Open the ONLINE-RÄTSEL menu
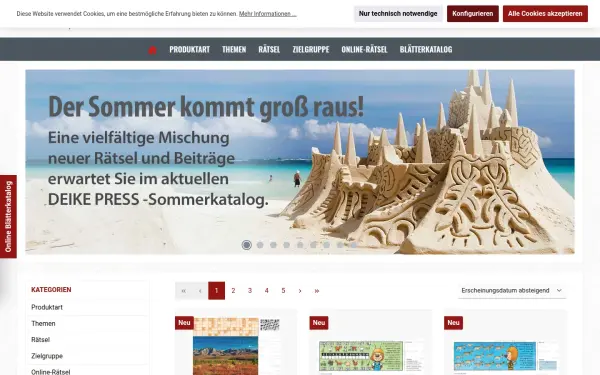 click(x=364, y=49)
